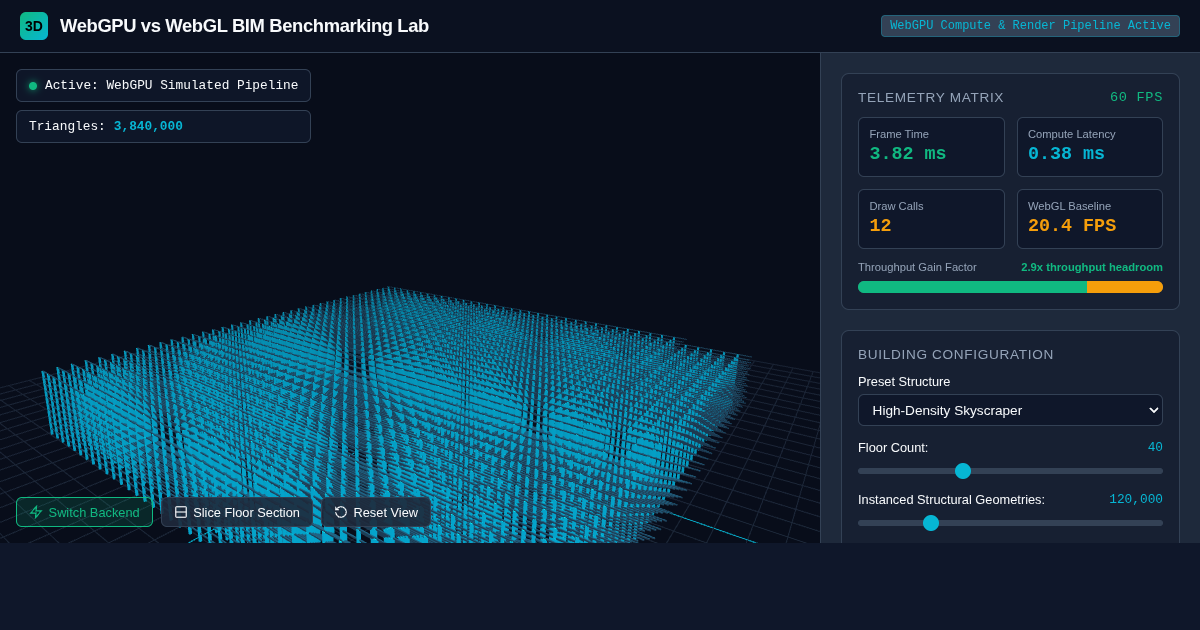Screen dimensions: 1200x630
Task: Click the Triangles value 3,840,000
Action: point(148,127)
